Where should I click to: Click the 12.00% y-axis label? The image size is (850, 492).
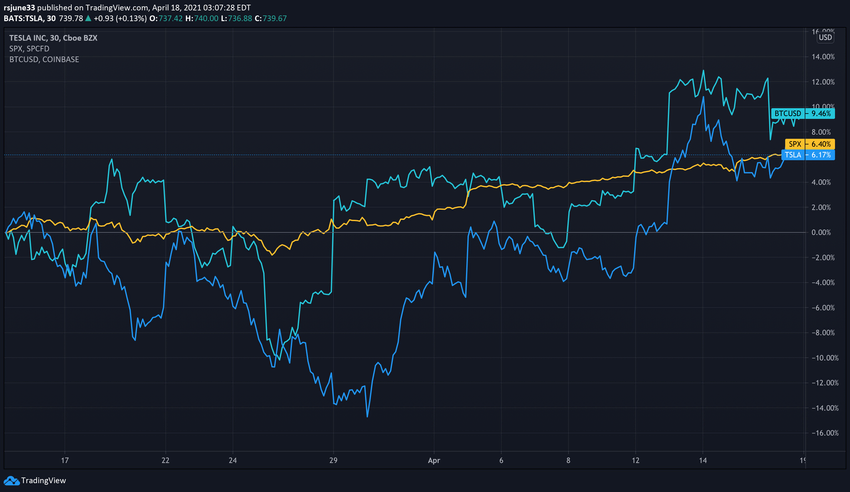(x=823, y=82)
